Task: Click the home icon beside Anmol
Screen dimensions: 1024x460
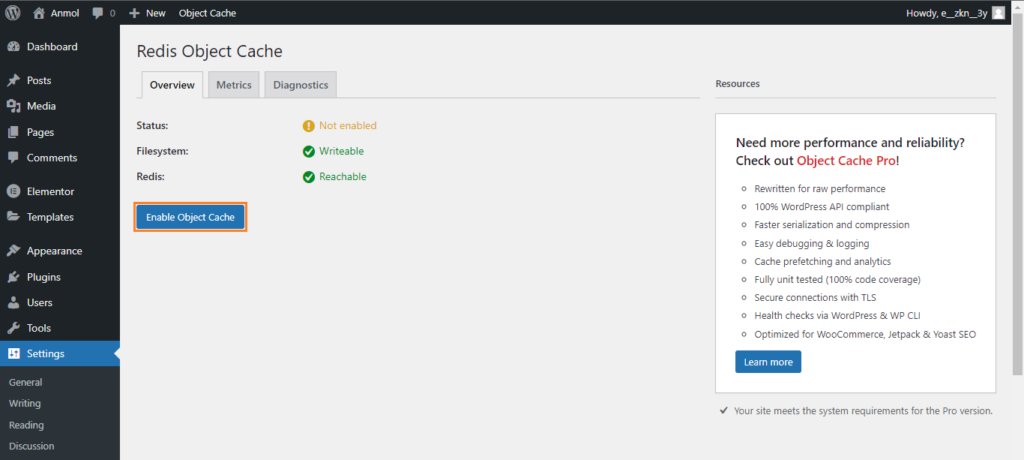Action: point(40,13)
